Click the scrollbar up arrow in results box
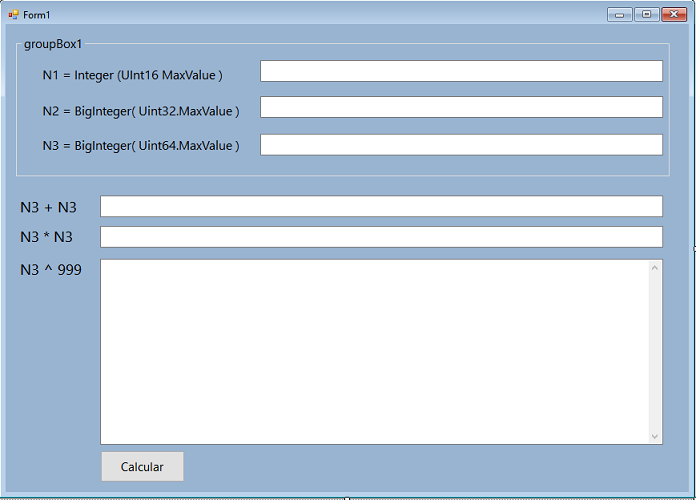696x500 pixels. click(655, 268)
